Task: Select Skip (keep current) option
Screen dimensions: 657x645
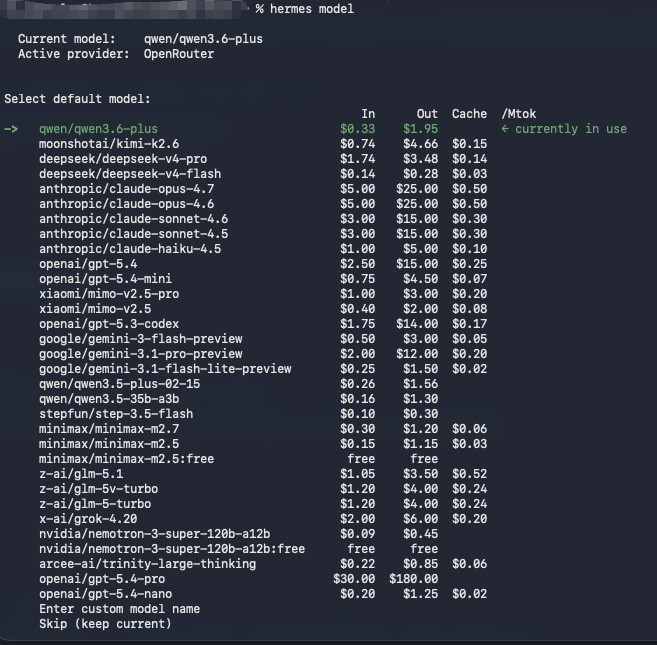Action: pyautogui.click(x=106, y=624)
